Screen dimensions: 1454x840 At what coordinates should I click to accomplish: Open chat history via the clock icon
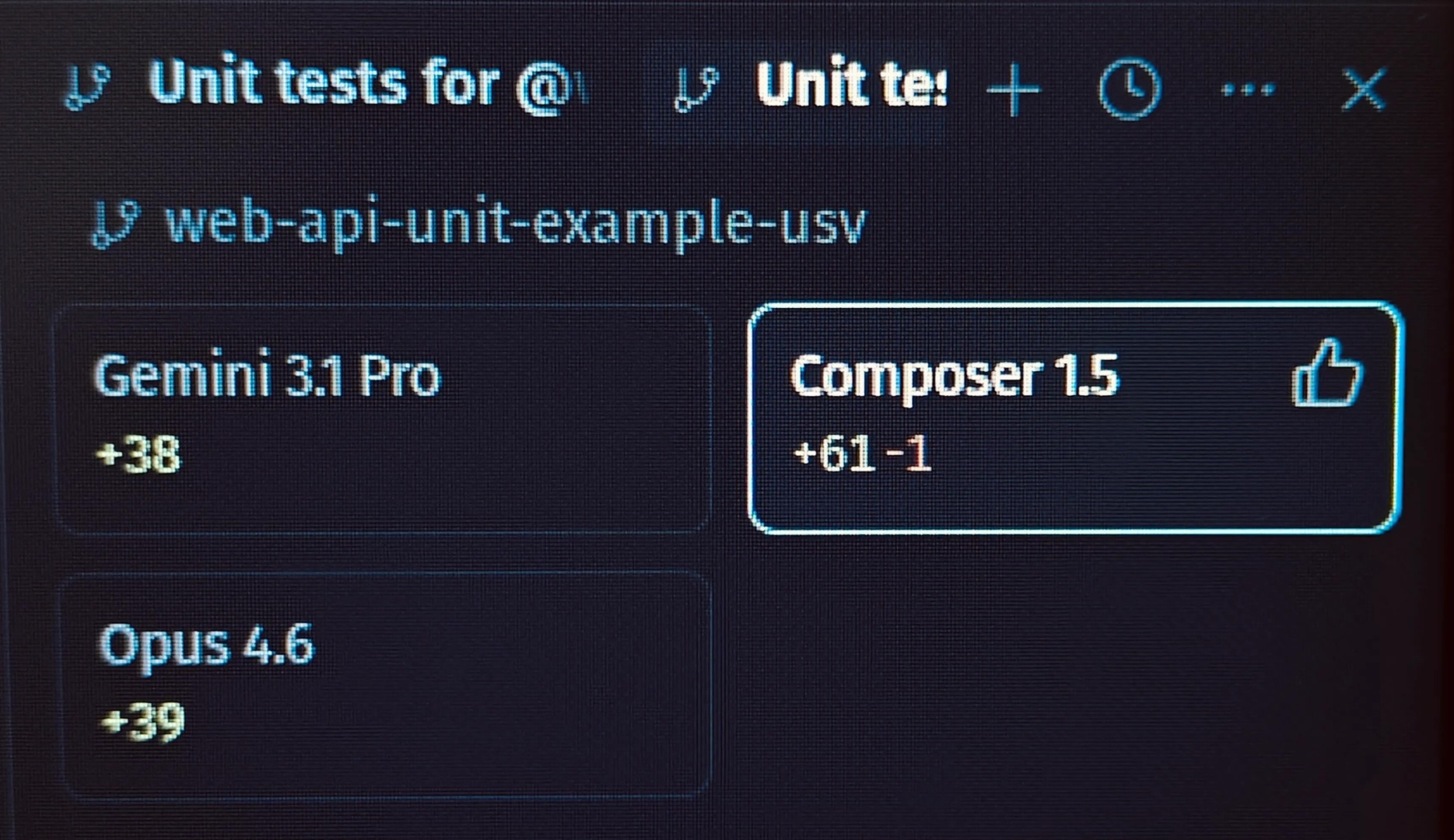[1130, 89]
